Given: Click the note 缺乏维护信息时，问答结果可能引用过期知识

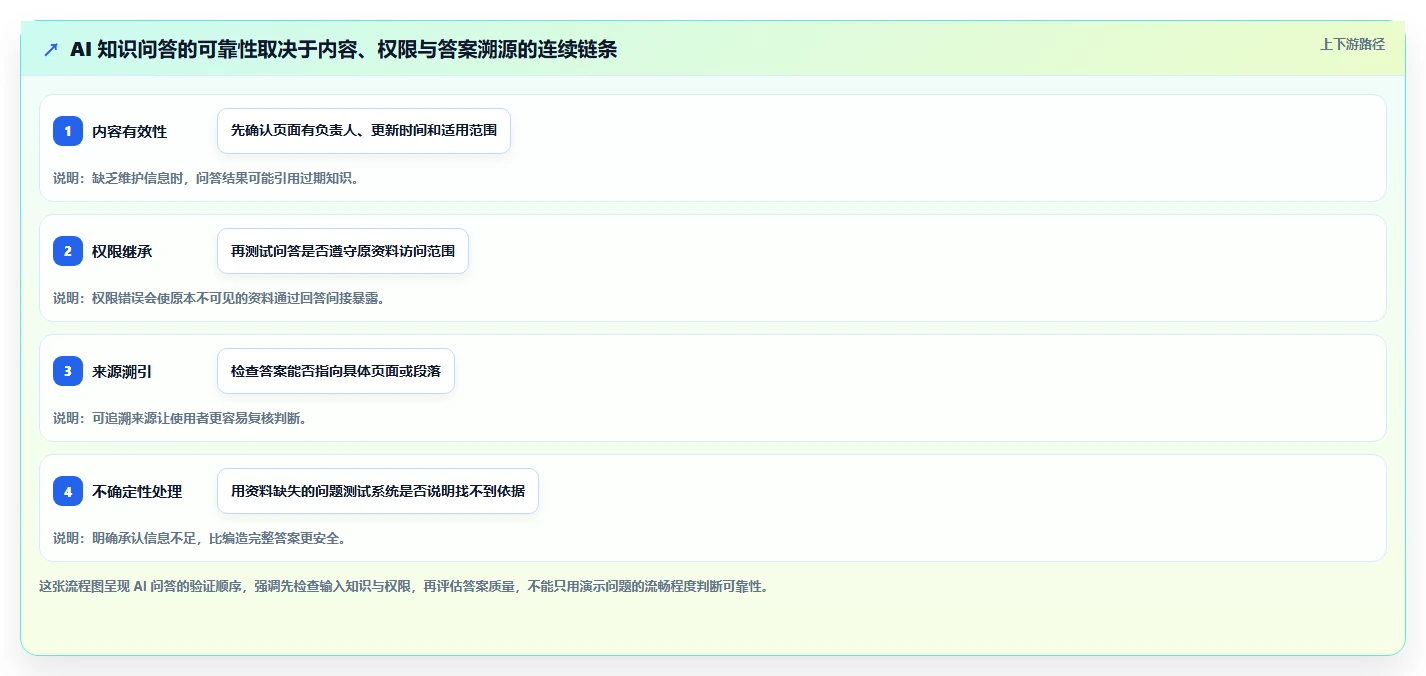Looking at the screenshot, I should point(206,178).
